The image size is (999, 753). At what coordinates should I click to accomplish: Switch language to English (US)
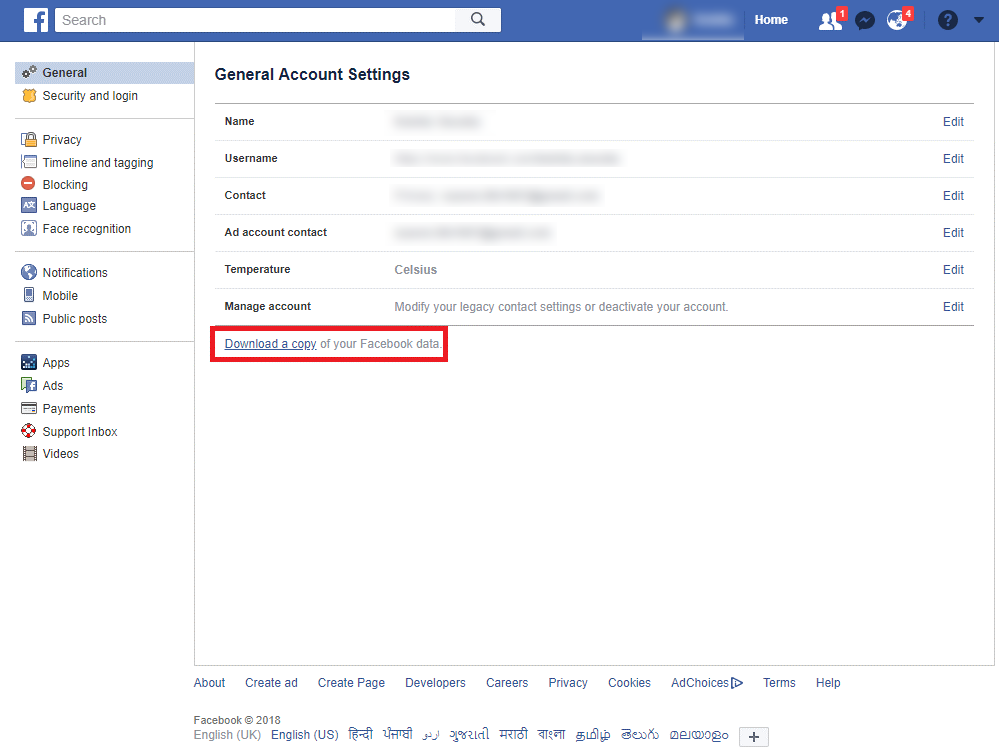coord(305,735)
